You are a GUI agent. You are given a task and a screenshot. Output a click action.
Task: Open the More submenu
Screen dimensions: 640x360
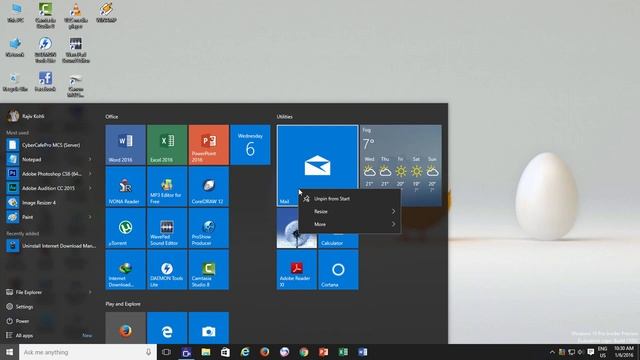(350, 224)
